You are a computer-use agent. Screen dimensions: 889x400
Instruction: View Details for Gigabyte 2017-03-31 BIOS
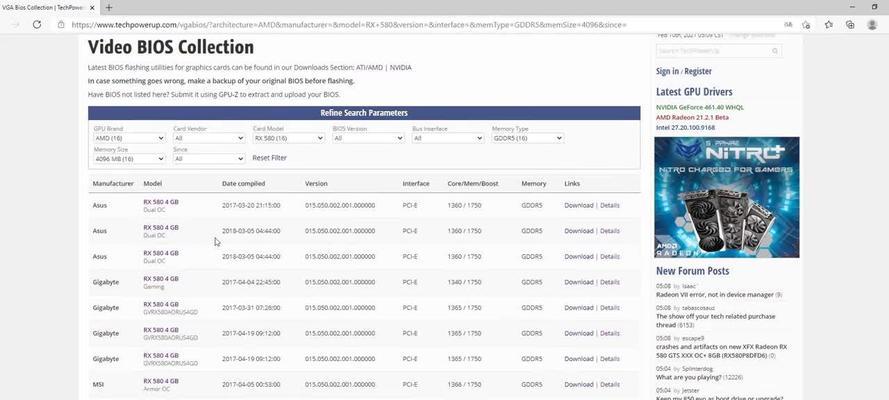609,308
